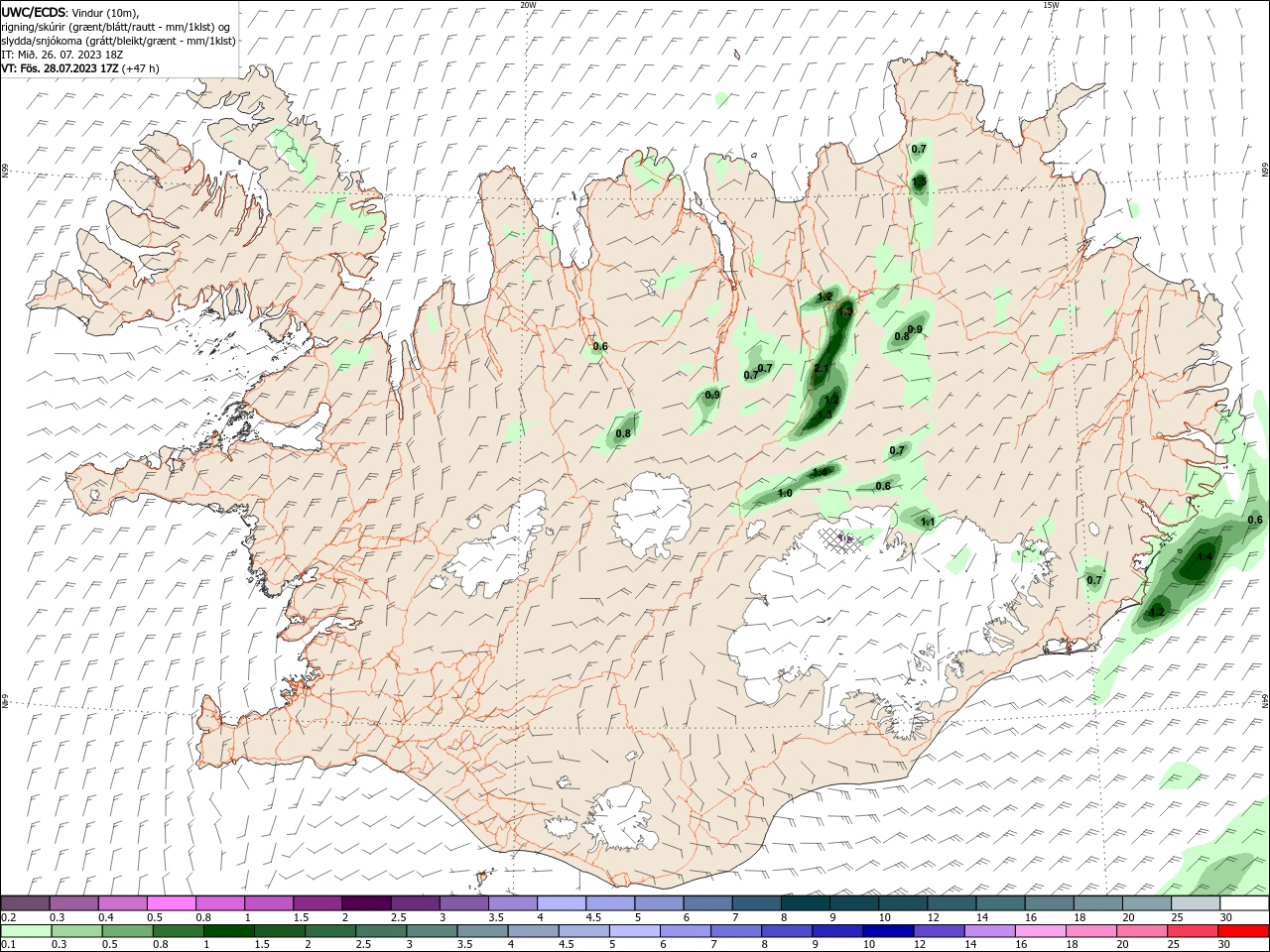1270x952 pixels.
Task: Pick the dark mauve 0.2 swatch in upper legend bar
Action: (x=25, y=903)
